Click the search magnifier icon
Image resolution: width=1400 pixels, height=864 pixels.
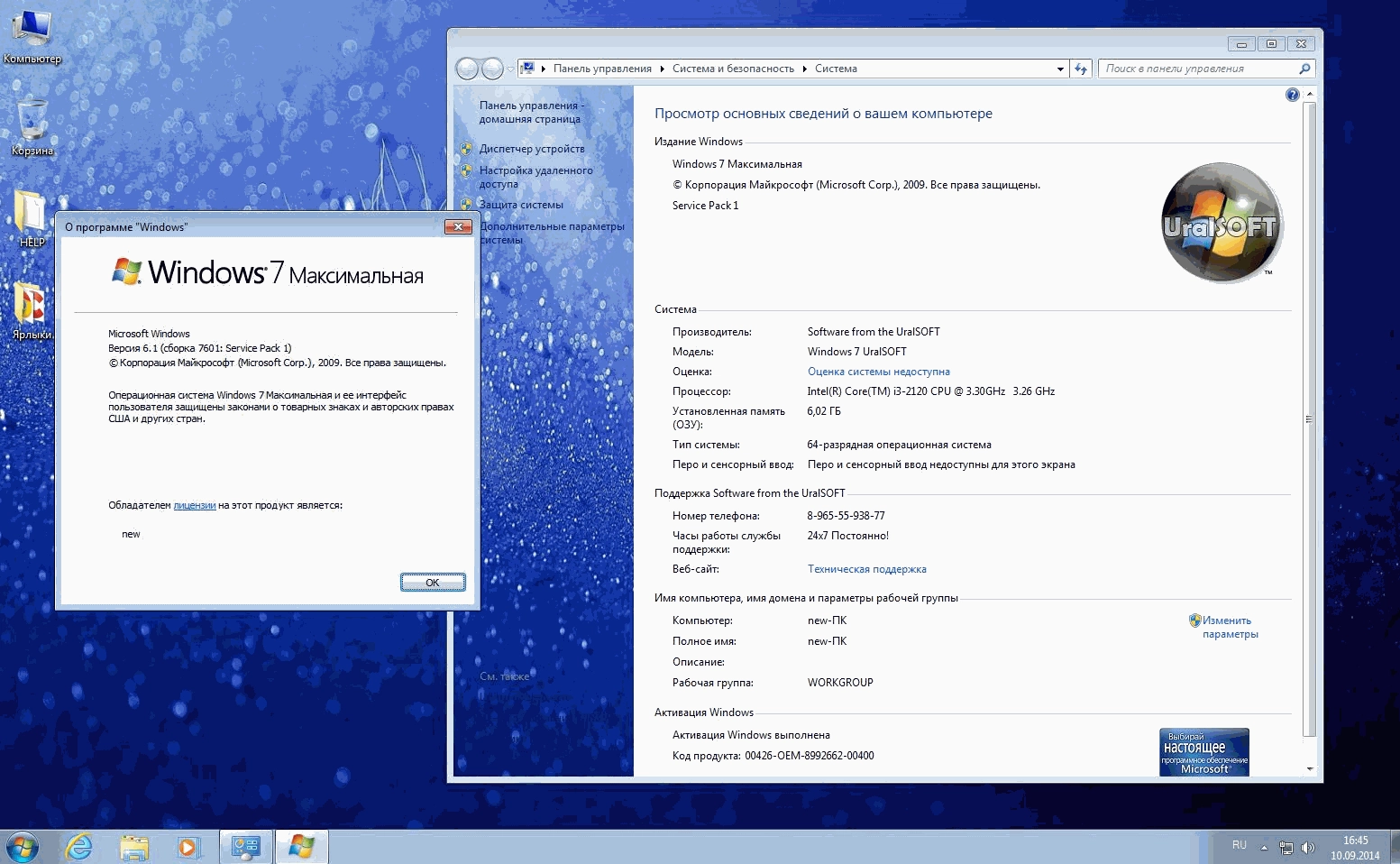(x=1304, y=69)
